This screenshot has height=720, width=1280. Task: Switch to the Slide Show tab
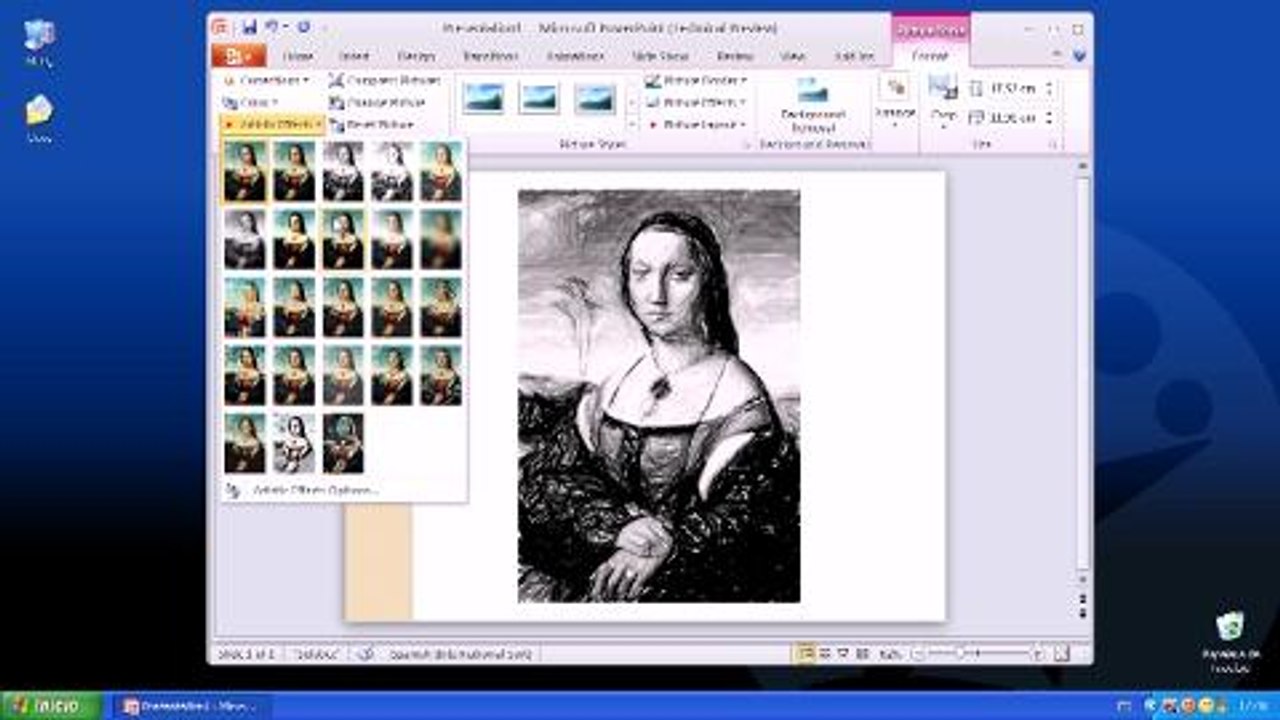pyautogui.click(x=660, y=57)
